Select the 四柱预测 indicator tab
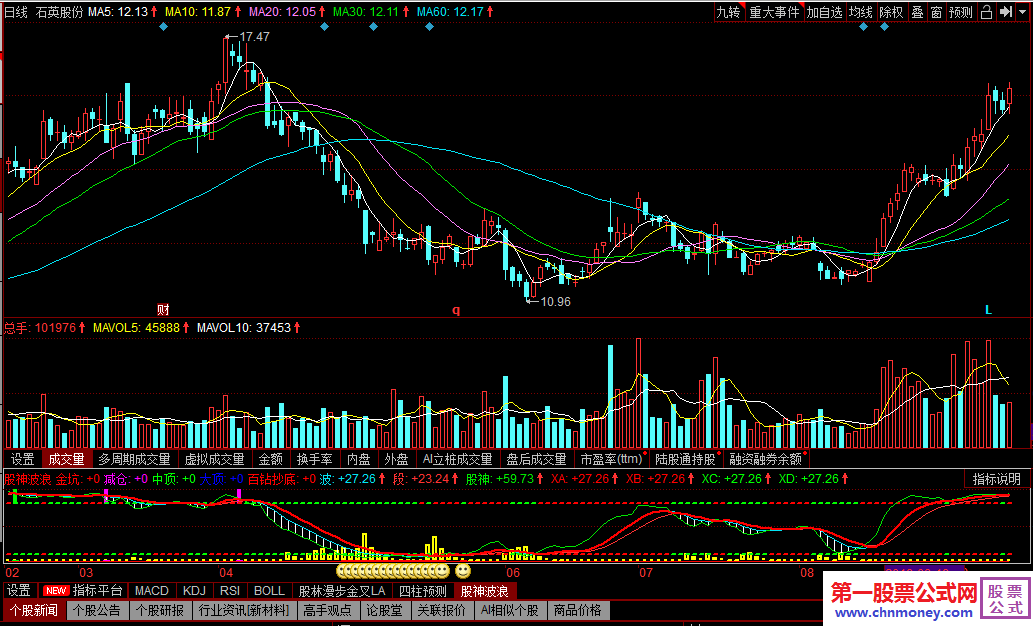The image size is (1033, 626). pyautogui.click(x=423, y=591)
